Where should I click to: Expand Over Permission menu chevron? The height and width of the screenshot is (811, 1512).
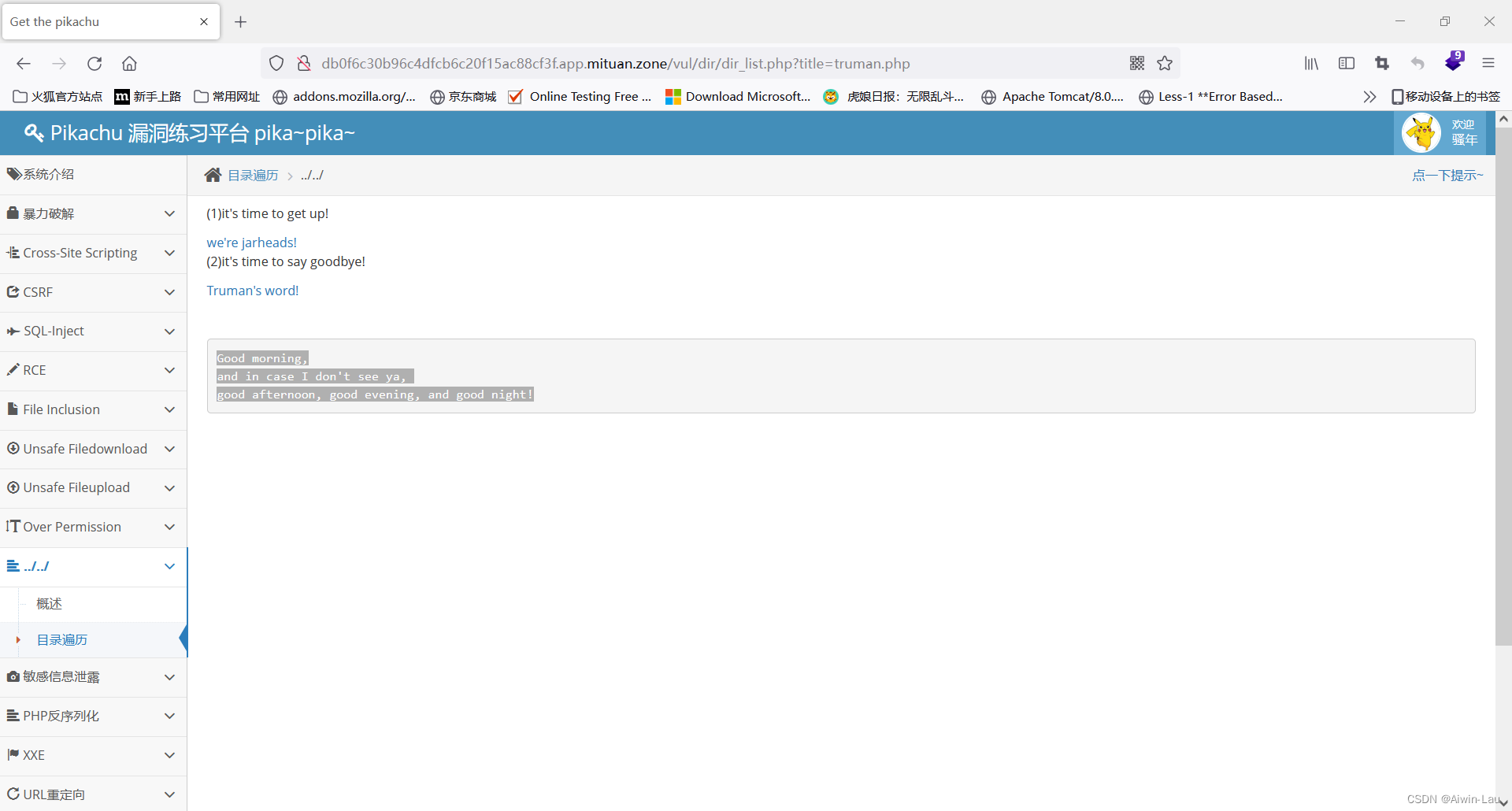169,527
